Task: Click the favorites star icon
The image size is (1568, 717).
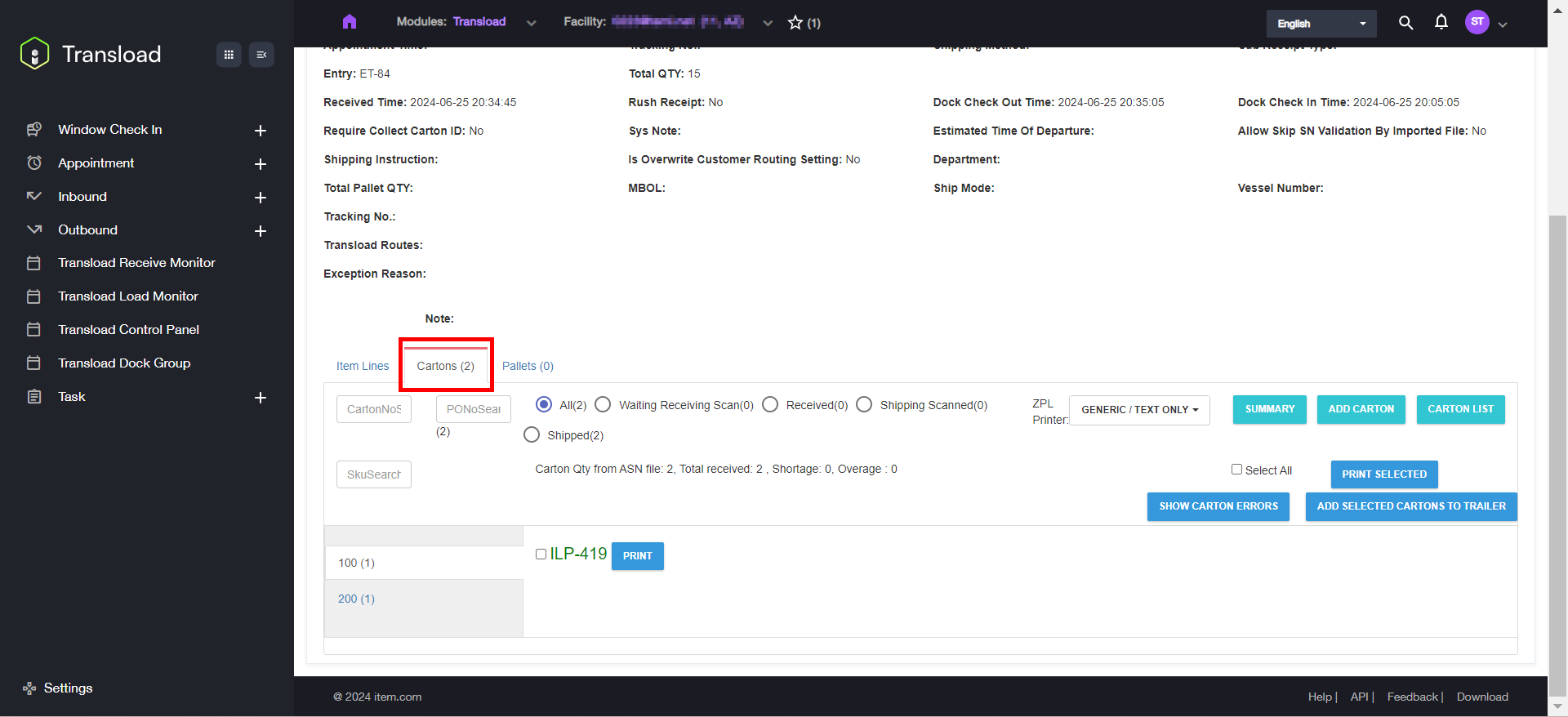Action: tap(795, 23)
